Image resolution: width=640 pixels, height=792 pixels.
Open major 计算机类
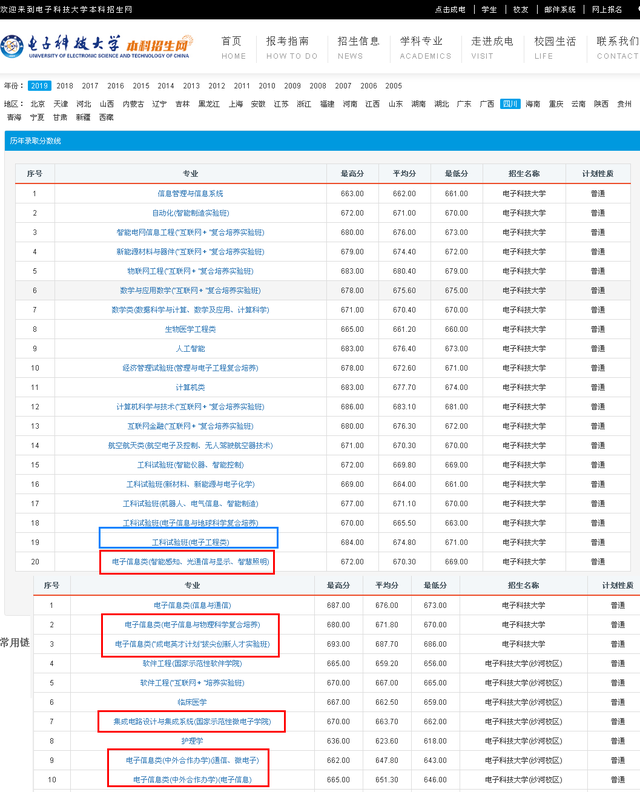click(190, 387)
